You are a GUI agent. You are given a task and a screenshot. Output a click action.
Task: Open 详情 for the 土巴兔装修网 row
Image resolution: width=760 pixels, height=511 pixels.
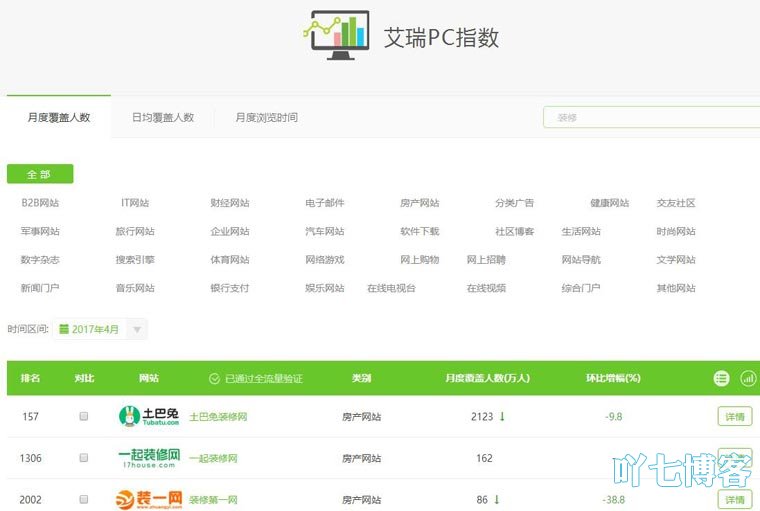click(734, 416)
